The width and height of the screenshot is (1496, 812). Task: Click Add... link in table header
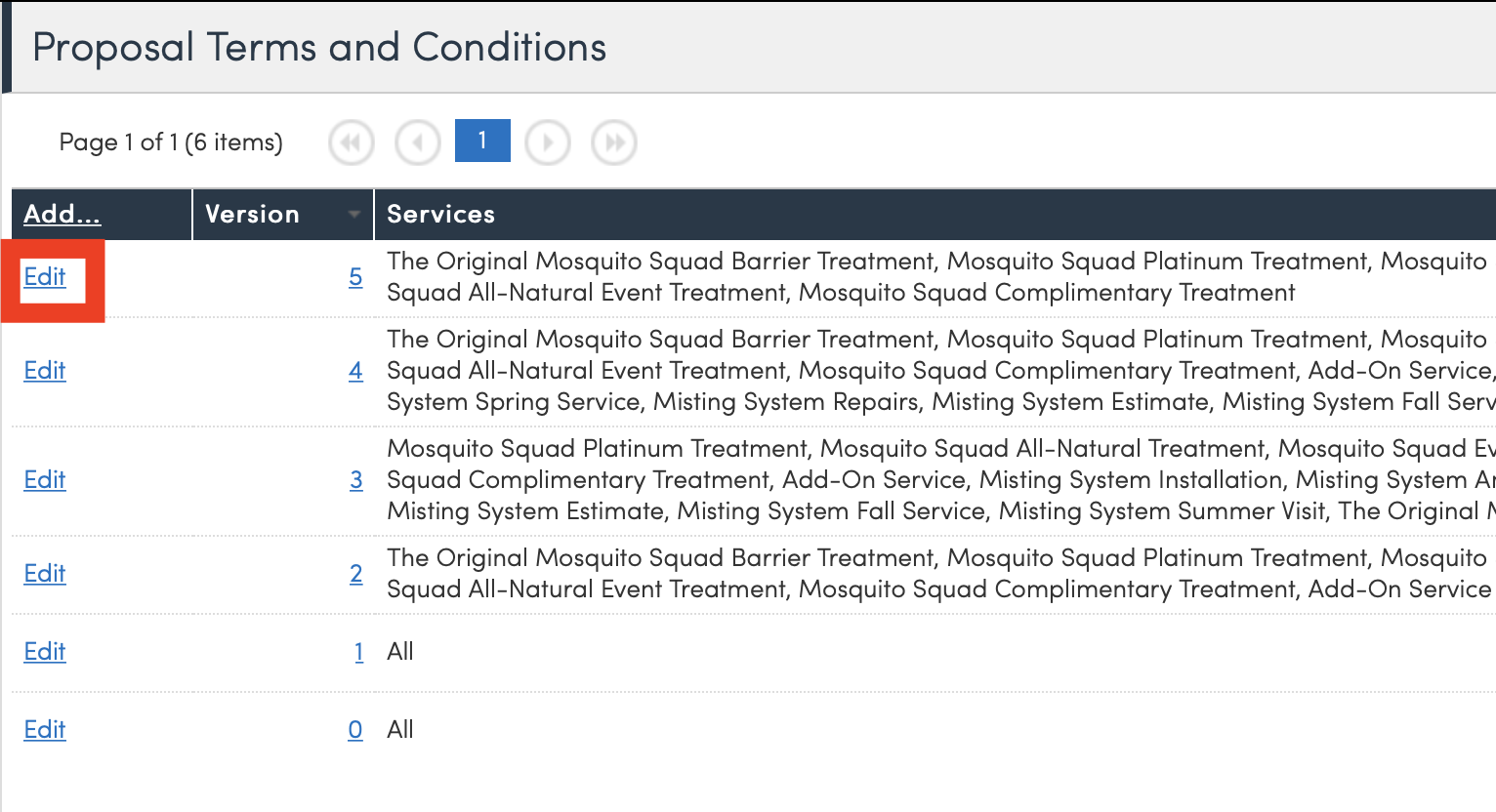[62, 215]
